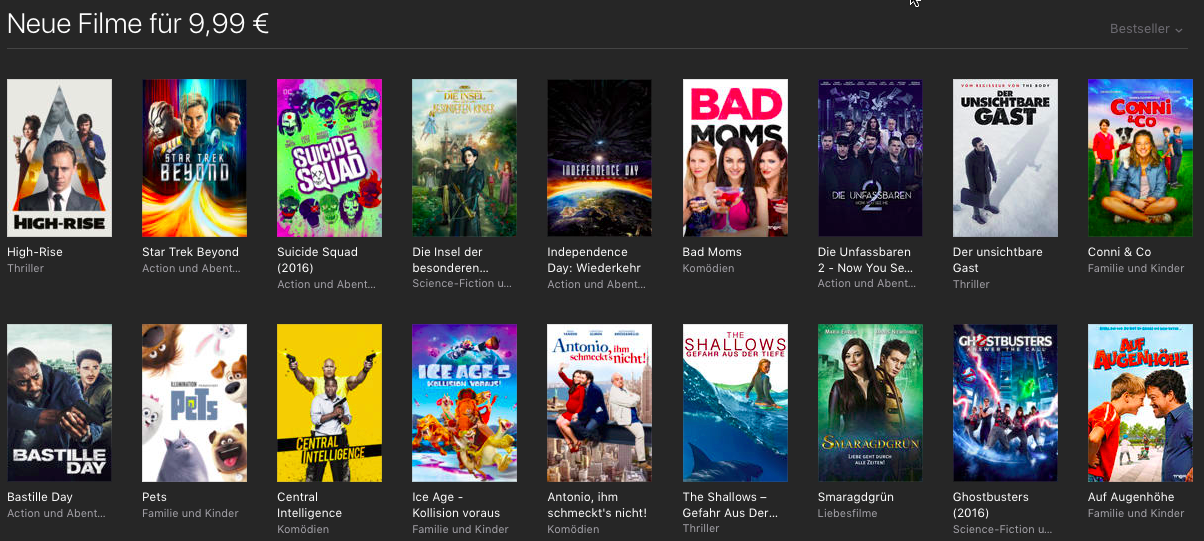Open the Bestseller sort dropdown
Viewport: 1204px width, 541px height.
pyautogui.click(x=1146, y=29)
